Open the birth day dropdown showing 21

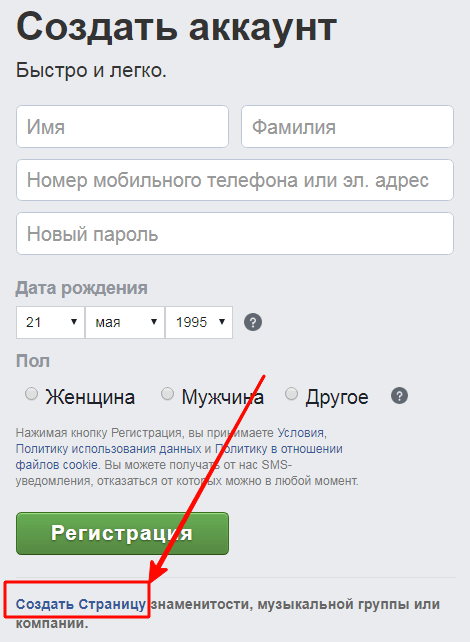coord(50,322)
